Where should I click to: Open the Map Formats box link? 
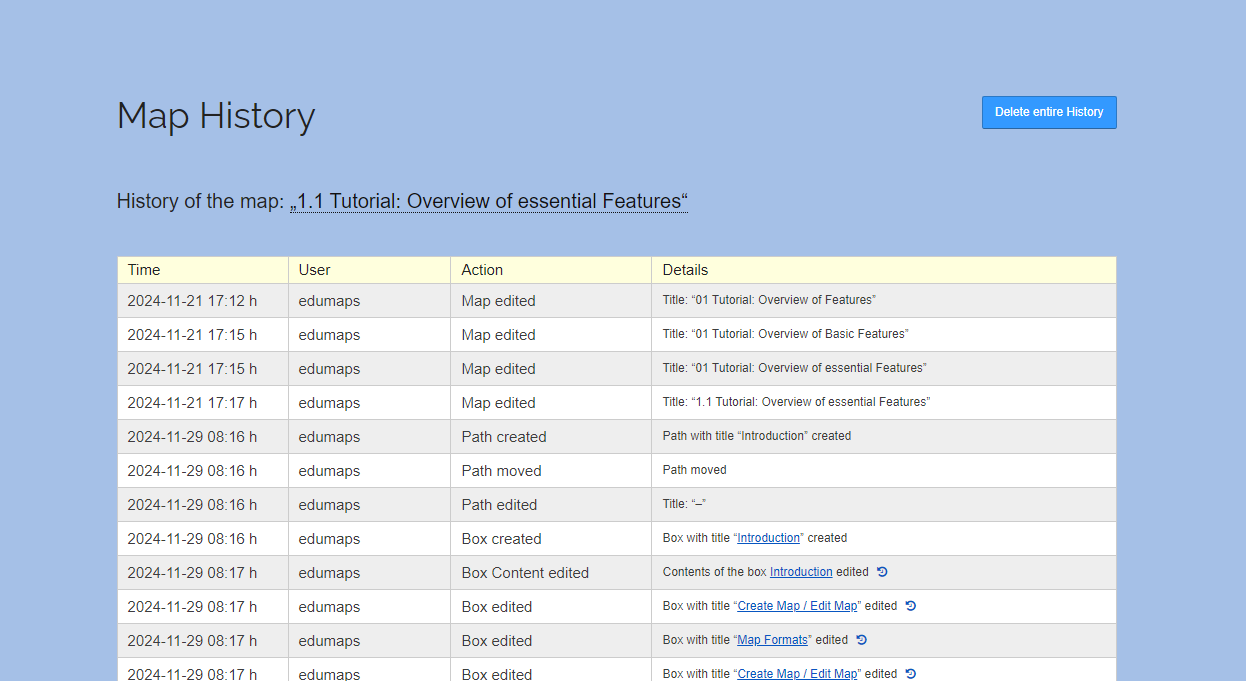point(772,640)
